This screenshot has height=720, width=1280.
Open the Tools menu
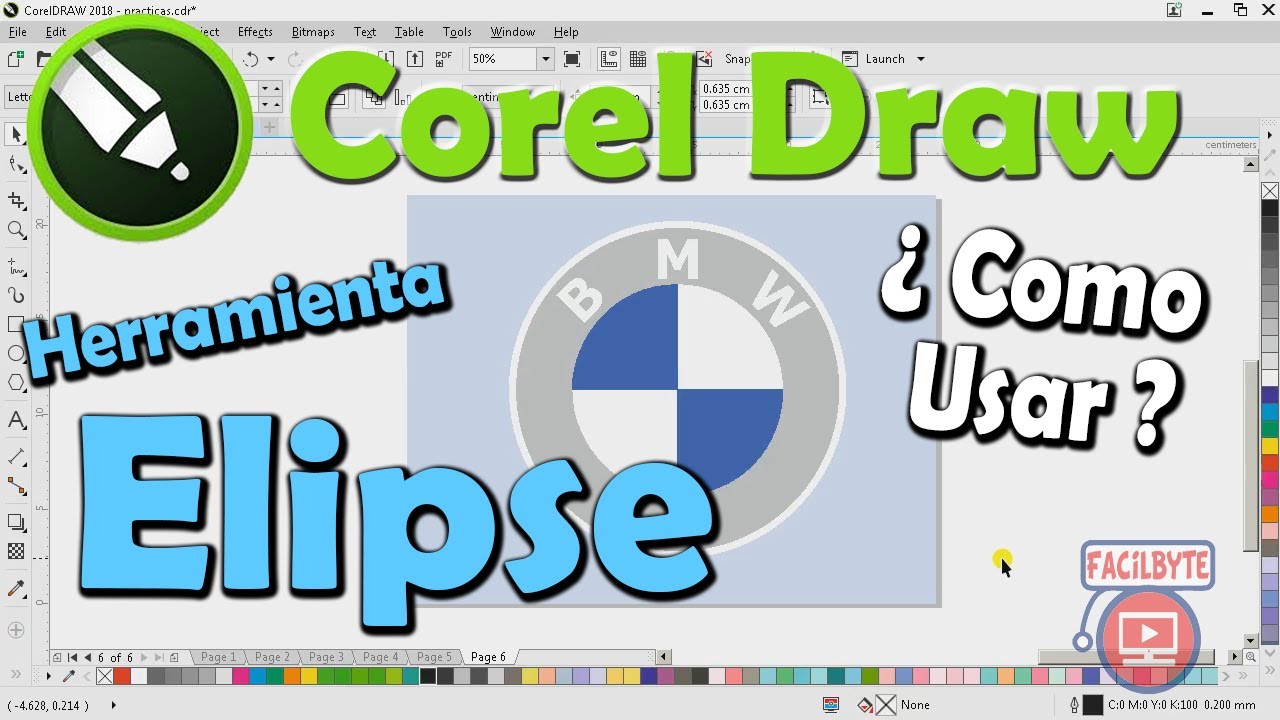457,32
